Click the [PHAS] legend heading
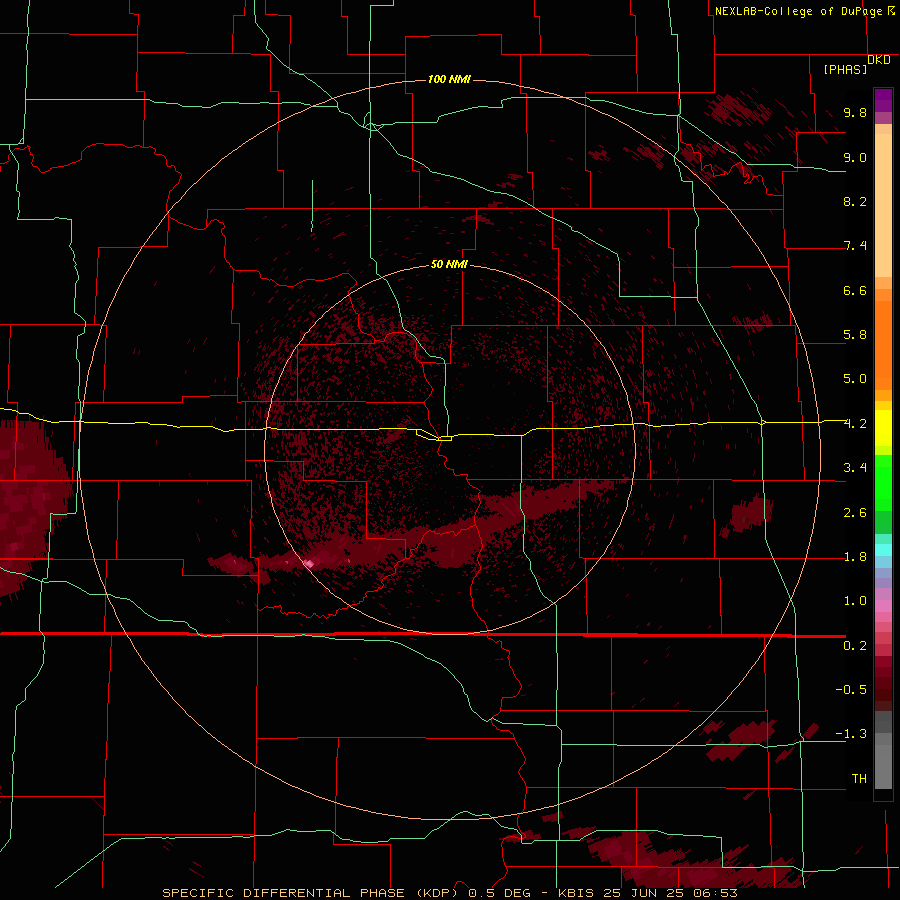900x900 pixels. click(x=845, y=69)
